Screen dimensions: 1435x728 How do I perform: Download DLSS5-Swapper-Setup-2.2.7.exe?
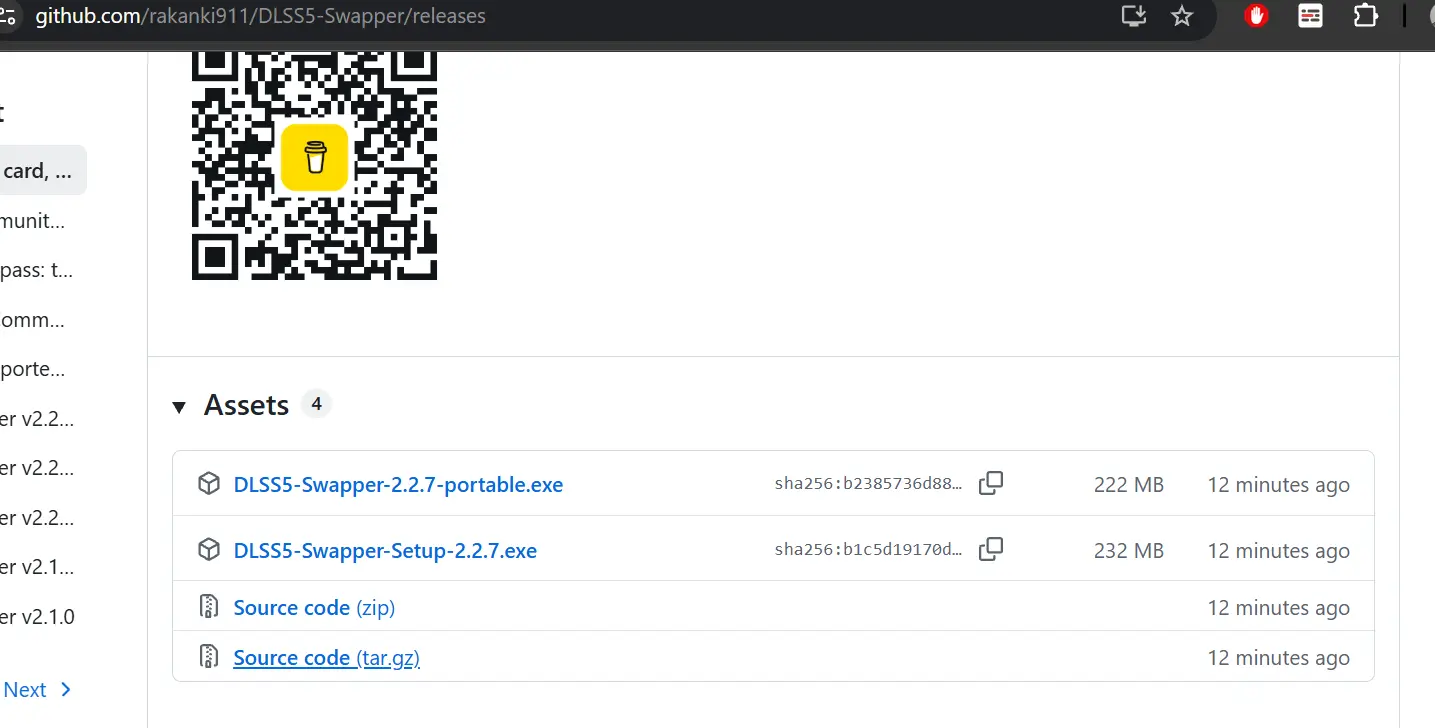click(x=385, y=551)
